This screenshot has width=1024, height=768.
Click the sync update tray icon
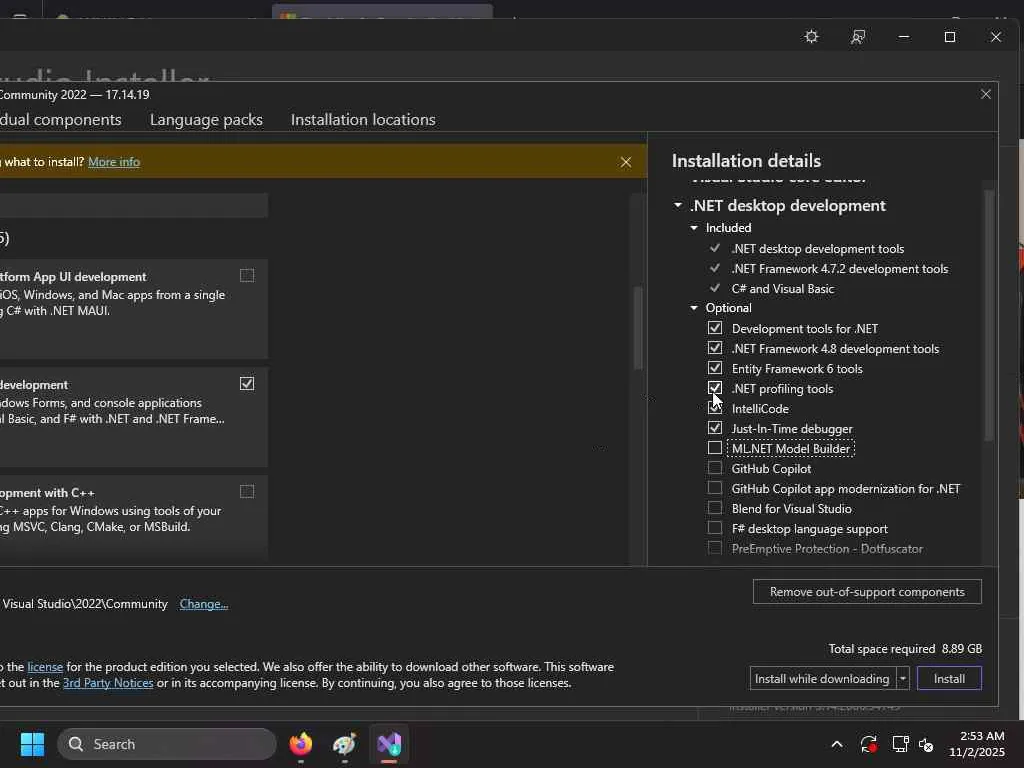point(869,744)
